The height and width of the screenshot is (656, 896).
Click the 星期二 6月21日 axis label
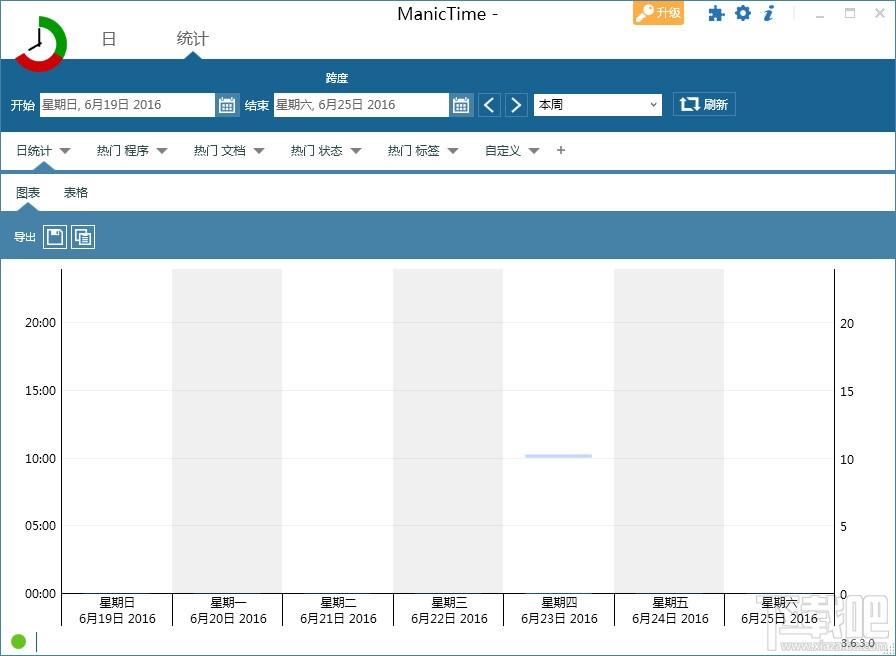click(x=338, y=610)
